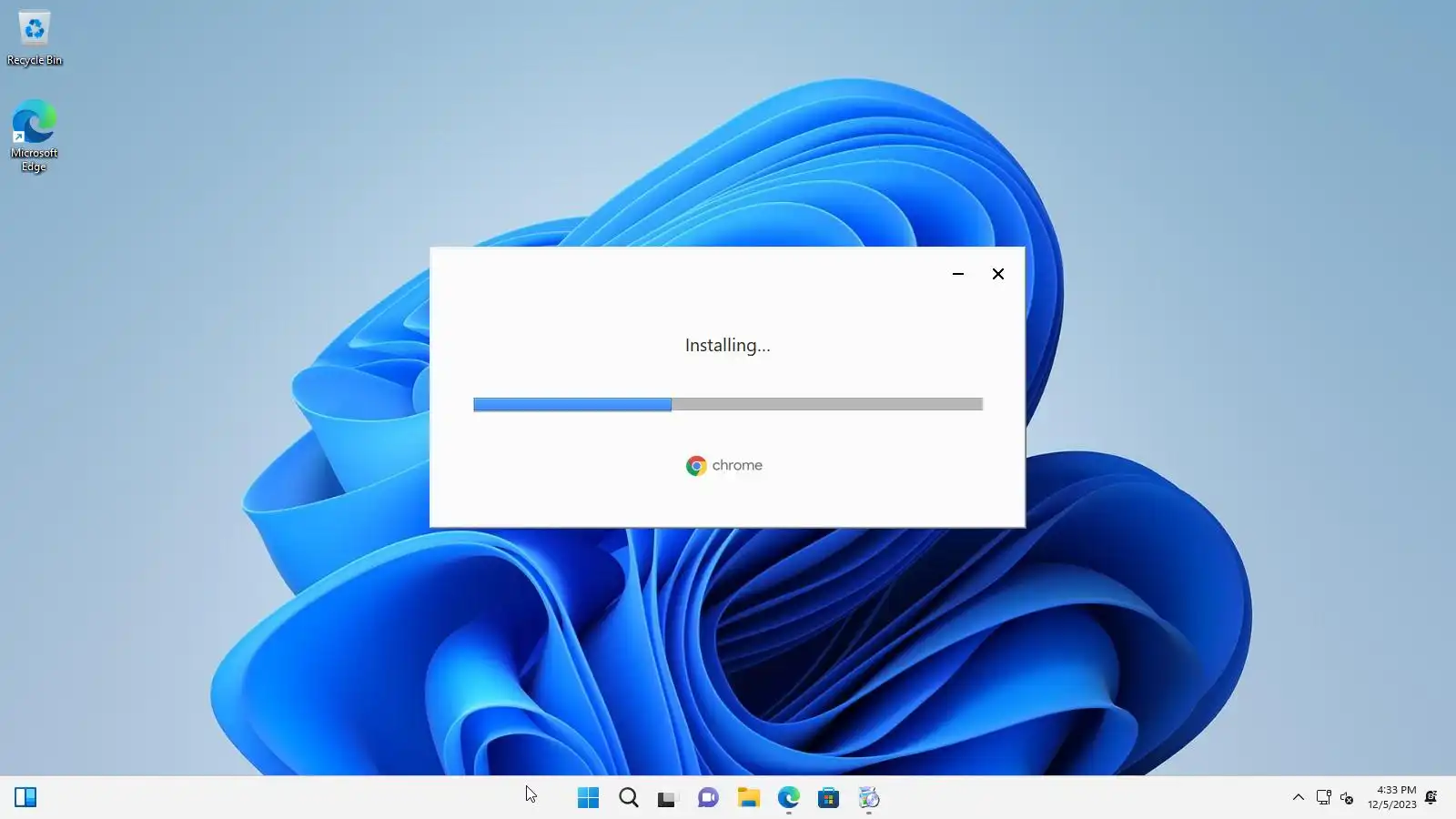Viewport: 1456px width, 819px height.
Task: Select the Microsoft Edge desktop shortcut
Action: pos(35,136)
